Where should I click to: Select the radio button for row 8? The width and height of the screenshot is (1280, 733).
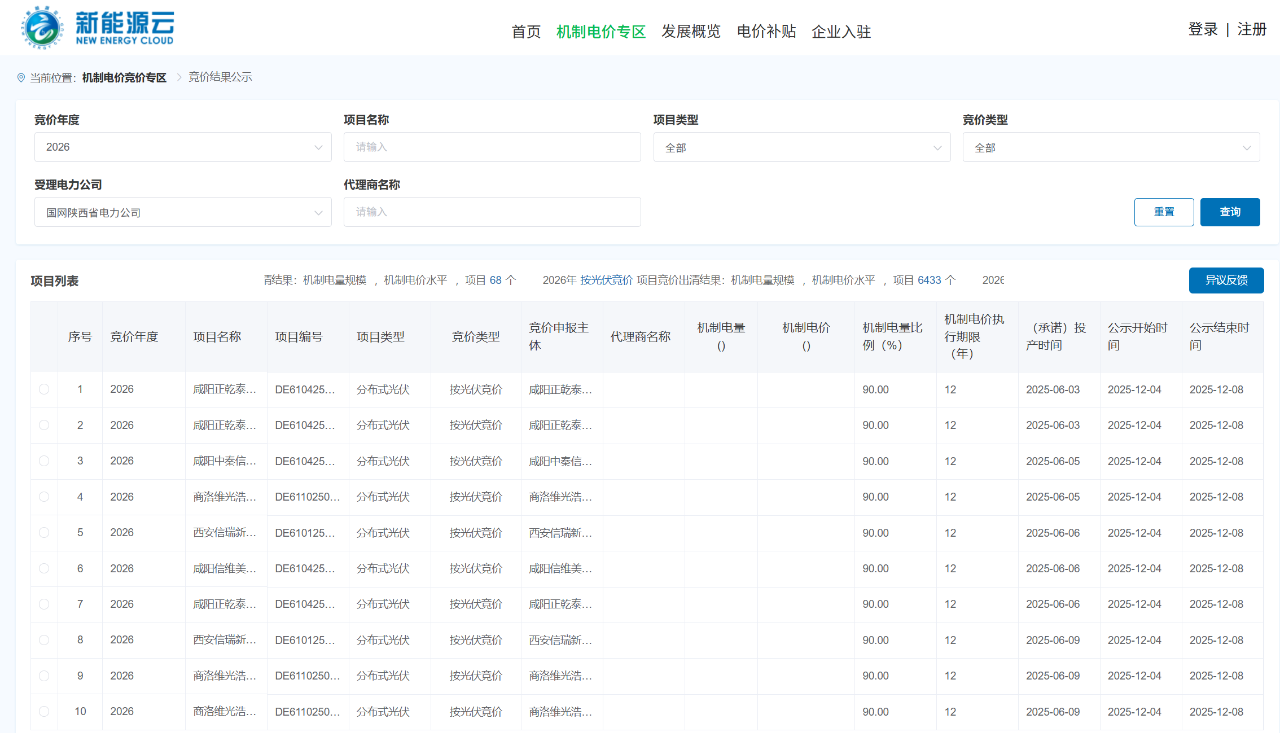tap(44, 640)
